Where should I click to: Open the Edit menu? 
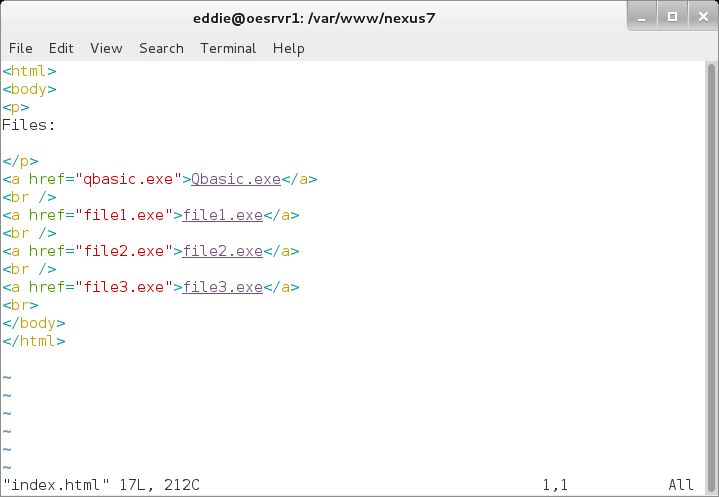(61, 48)
